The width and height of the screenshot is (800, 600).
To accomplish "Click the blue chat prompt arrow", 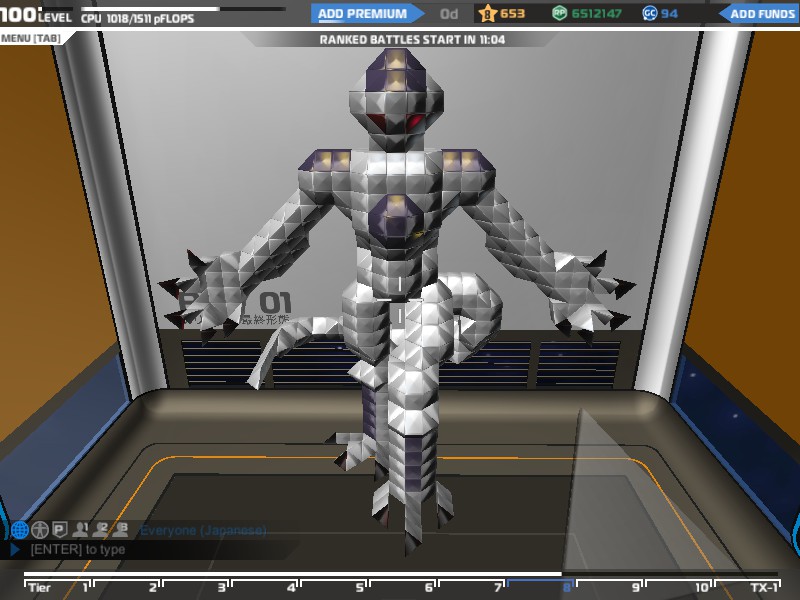I will [15, 549].
